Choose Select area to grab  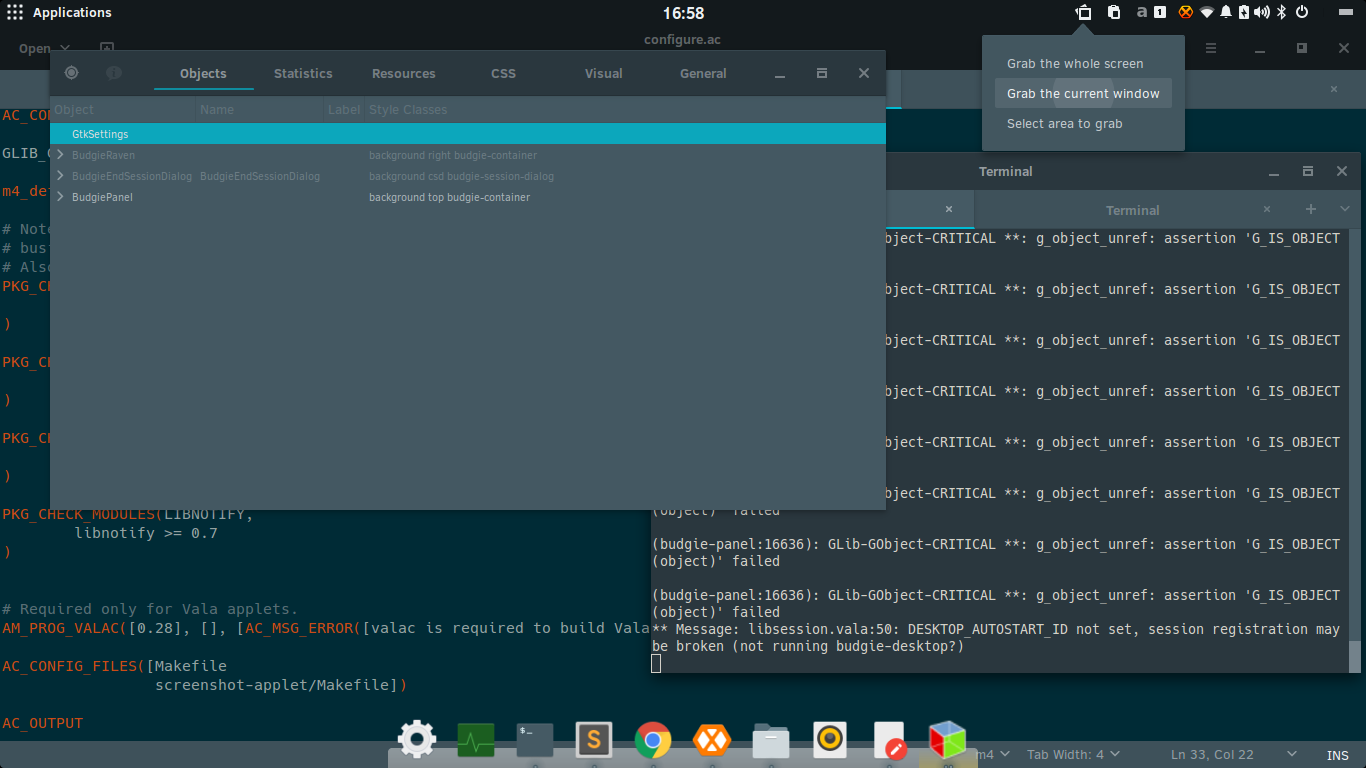click(x=1065, y=124)
